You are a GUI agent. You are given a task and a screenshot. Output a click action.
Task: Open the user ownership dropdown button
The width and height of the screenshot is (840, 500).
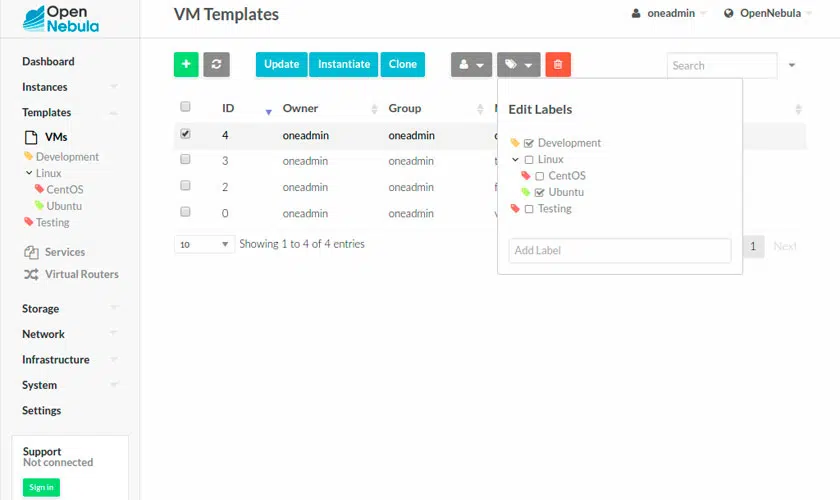[x=471, y=64]
